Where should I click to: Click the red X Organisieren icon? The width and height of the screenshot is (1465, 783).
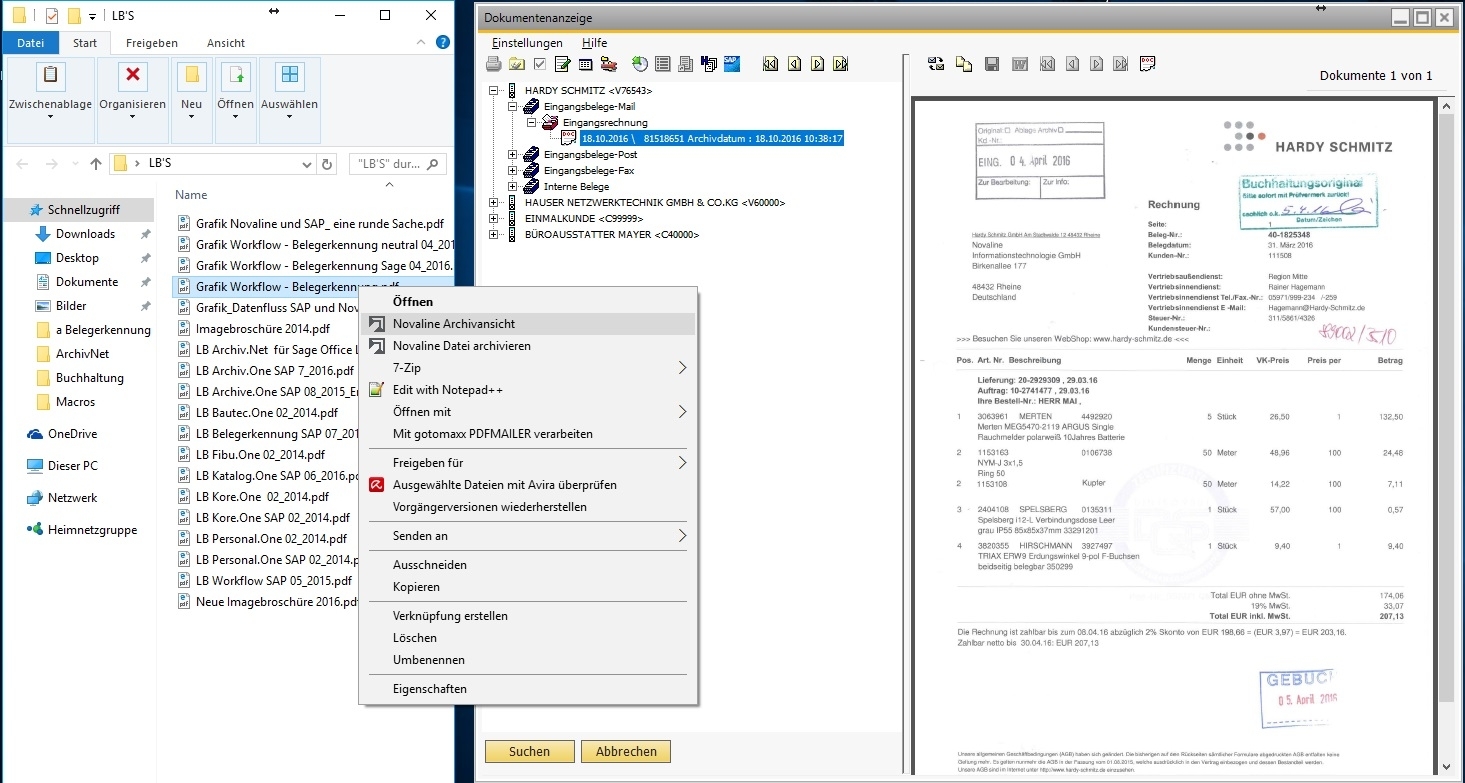tap(132, 75)
